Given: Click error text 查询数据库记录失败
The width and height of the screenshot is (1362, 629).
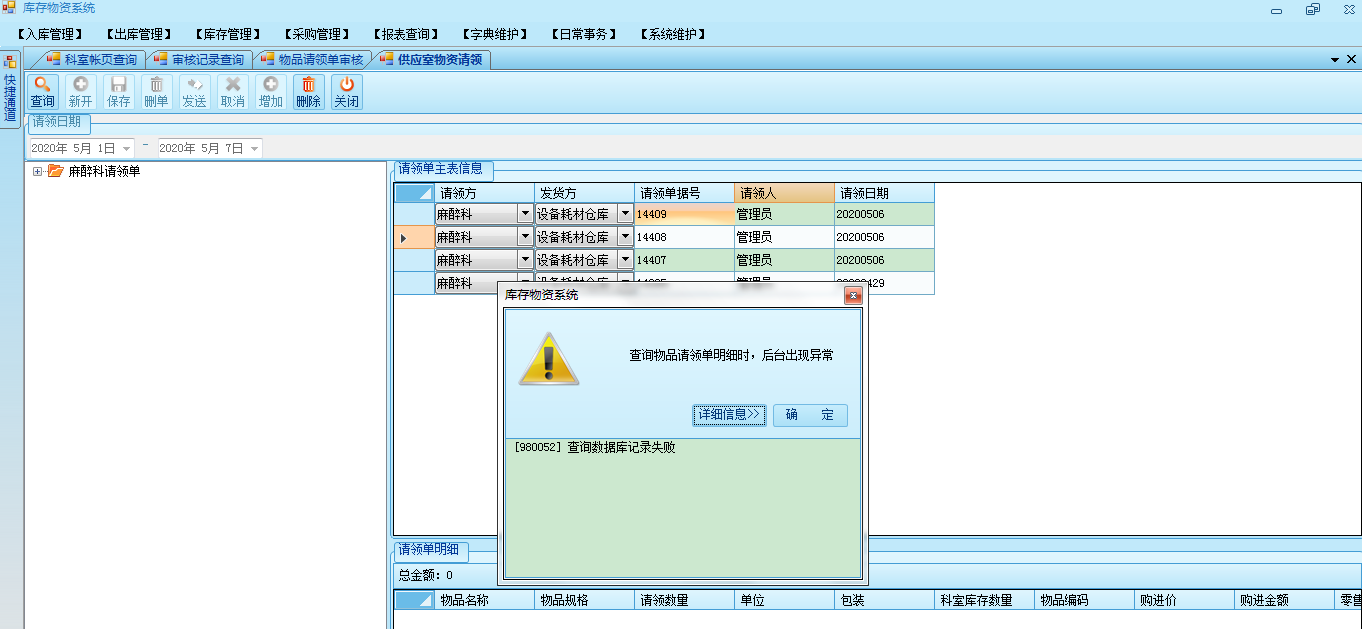Looking at the screenshot, I should click(621, 447).
